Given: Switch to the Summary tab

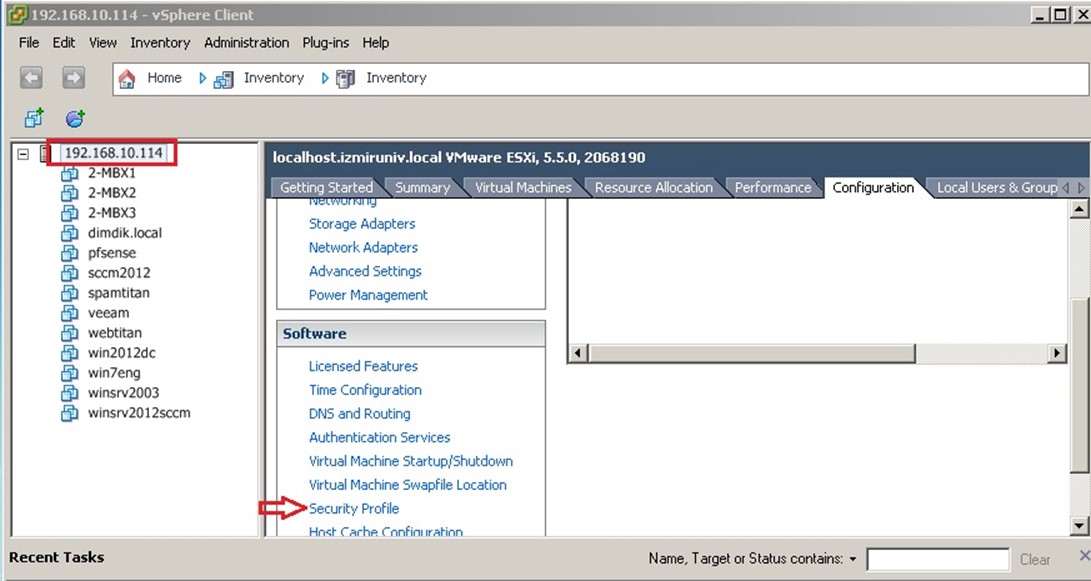Looking at the screenshot, I should [x=422, y=188].
